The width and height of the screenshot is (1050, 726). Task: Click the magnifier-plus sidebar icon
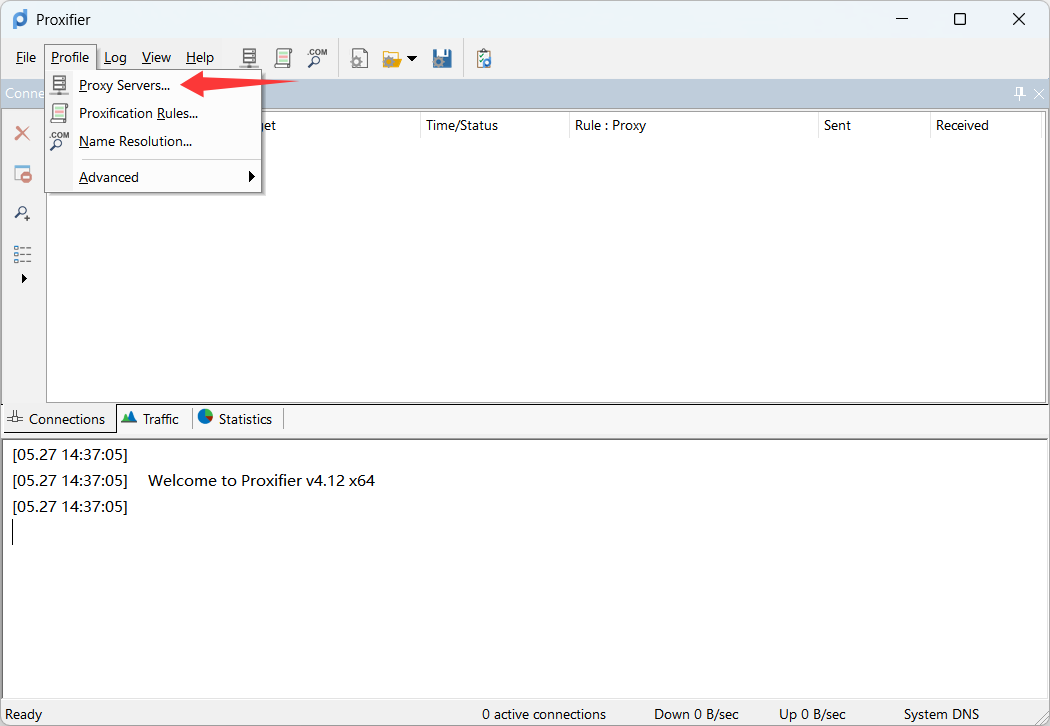(x=23, y=214)
